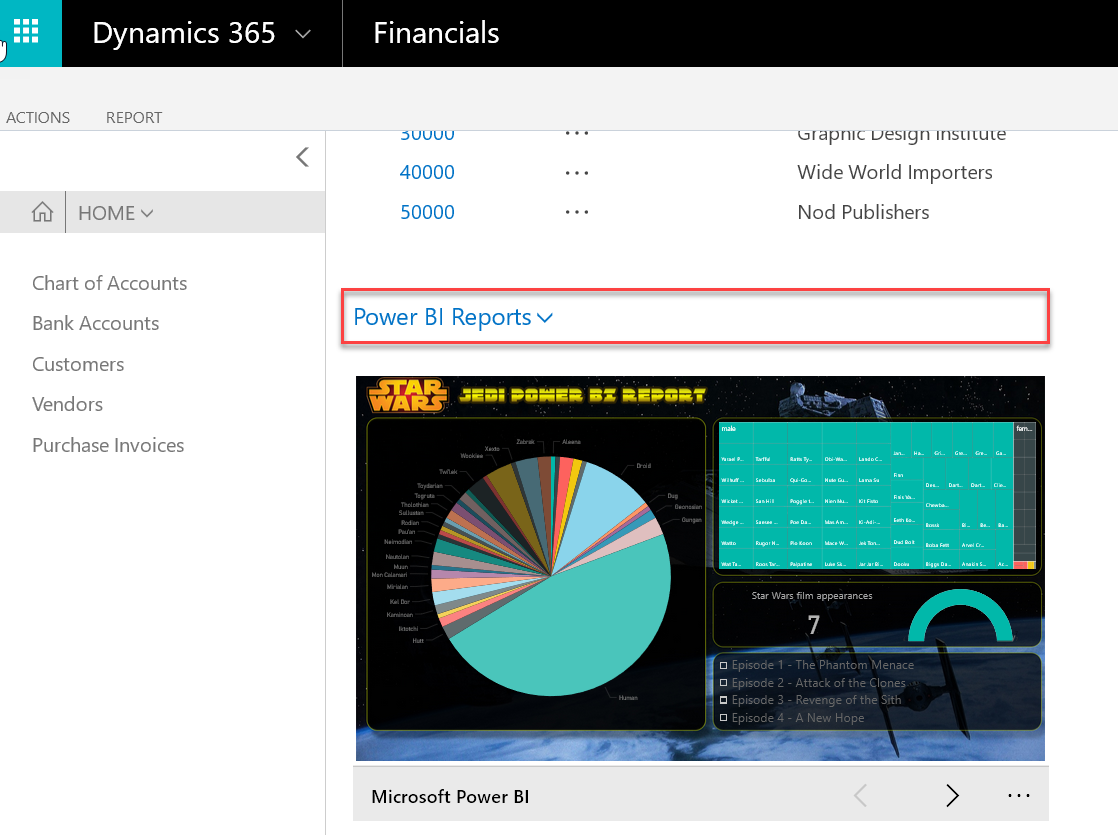Open customer number 50000
The height and width of the screenshot is (835, 1118).
pyautogui.click(x=427, y=212)
